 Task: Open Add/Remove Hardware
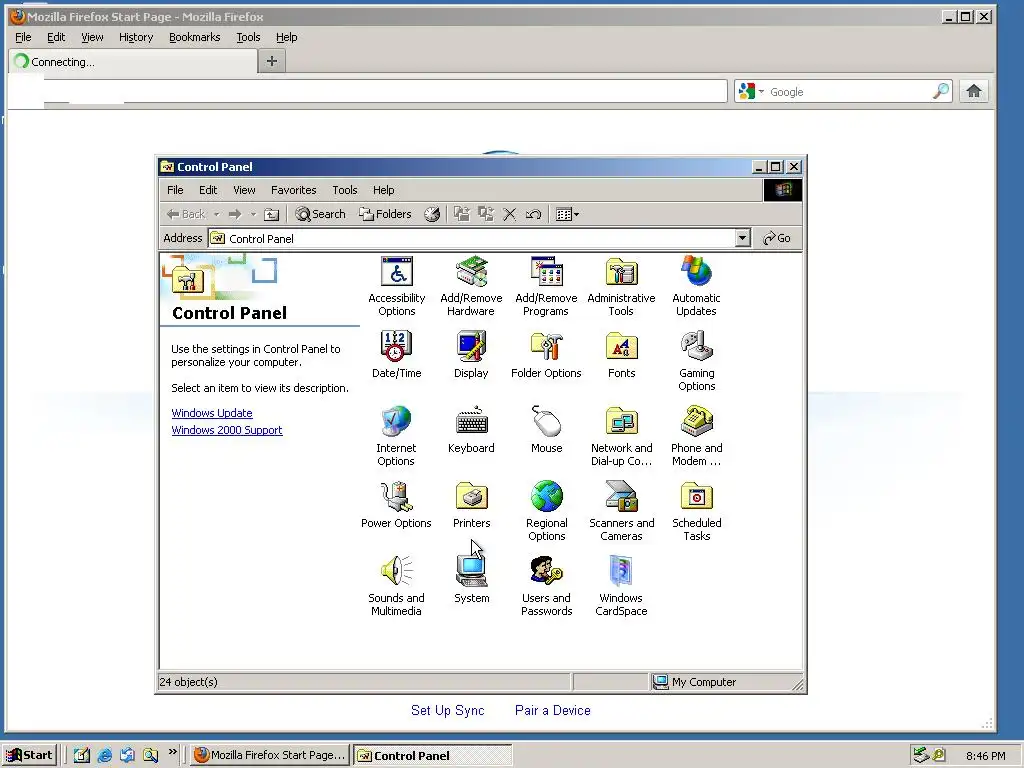click(471, 287)
